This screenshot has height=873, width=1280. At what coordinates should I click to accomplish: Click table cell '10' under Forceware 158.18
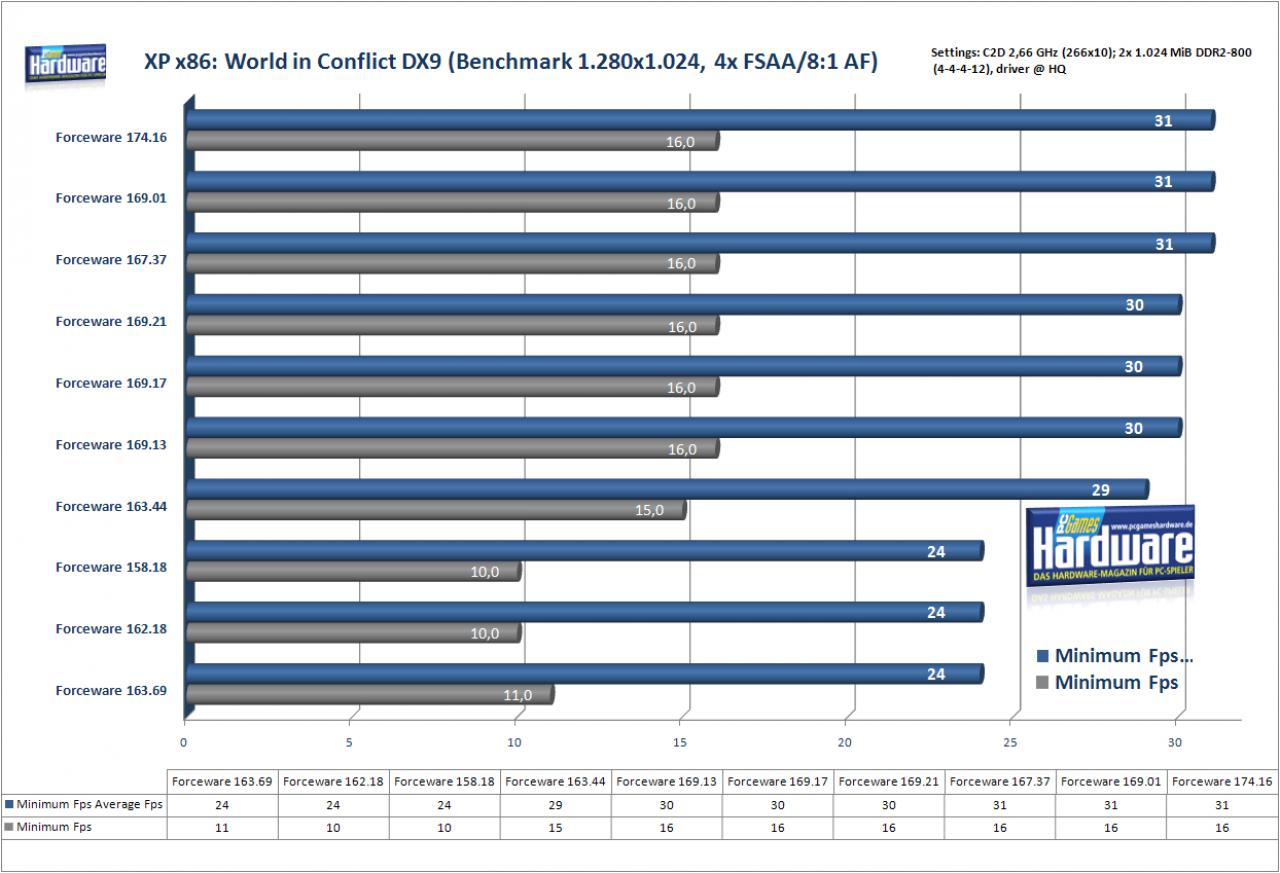tap(444, 828)
